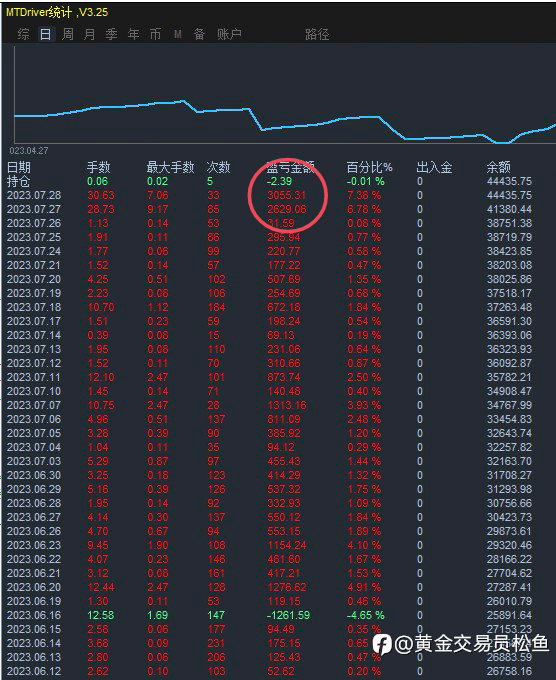Select the 2023.07.28 date row
Image resolution: width=556 pixels, height=680 pixels.
click(34, 195)
